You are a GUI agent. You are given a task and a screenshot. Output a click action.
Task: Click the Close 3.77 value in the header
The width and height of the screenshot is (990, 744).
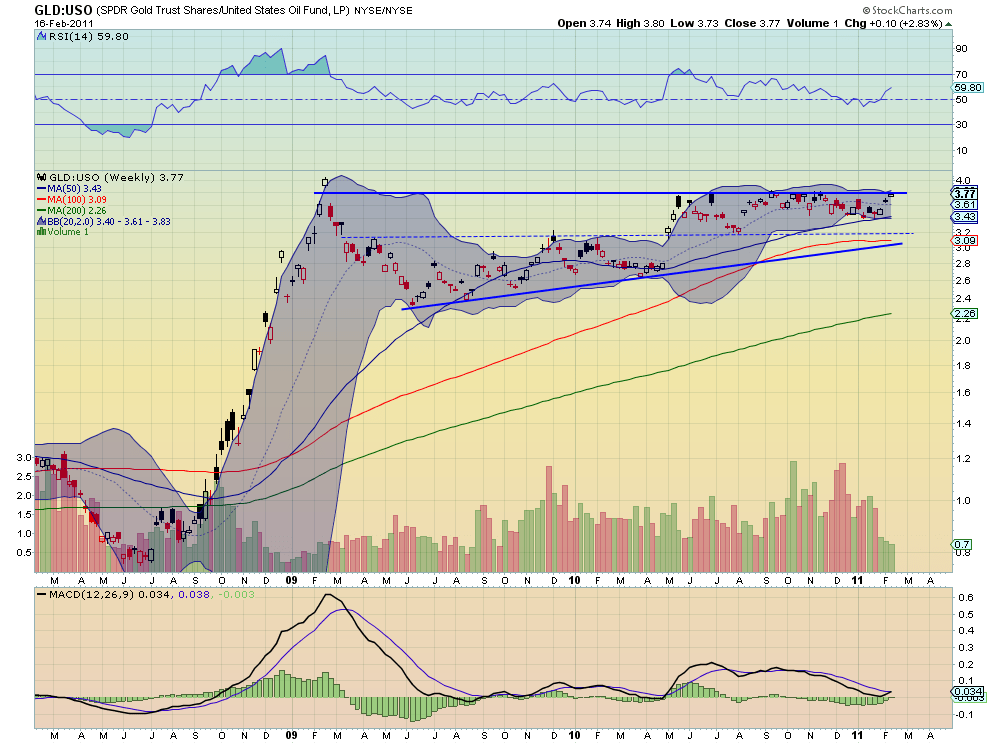pos(752,23)
